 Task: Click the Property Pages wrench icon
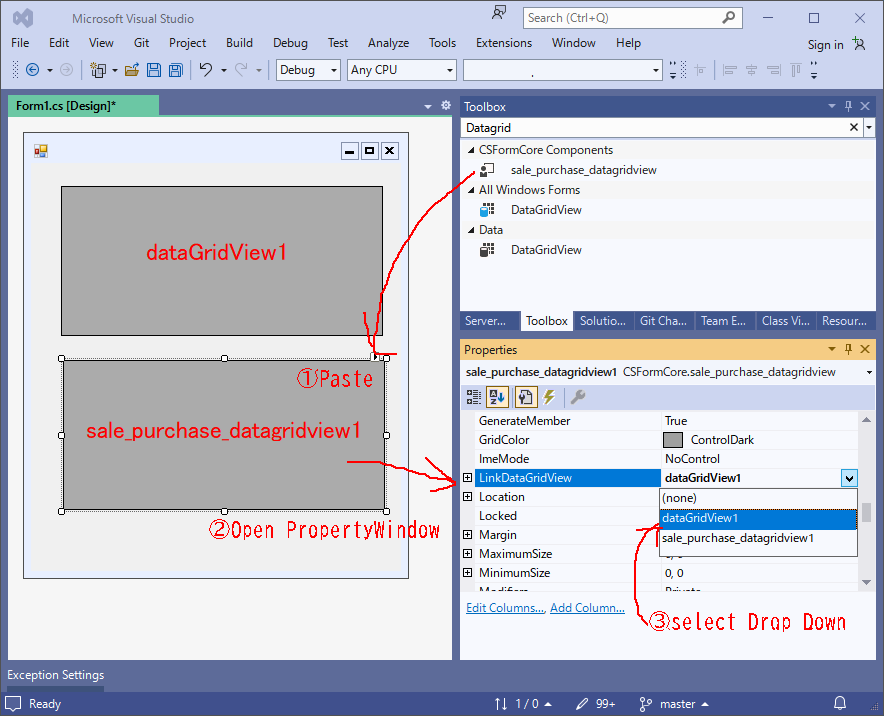(x=578, y=397)
